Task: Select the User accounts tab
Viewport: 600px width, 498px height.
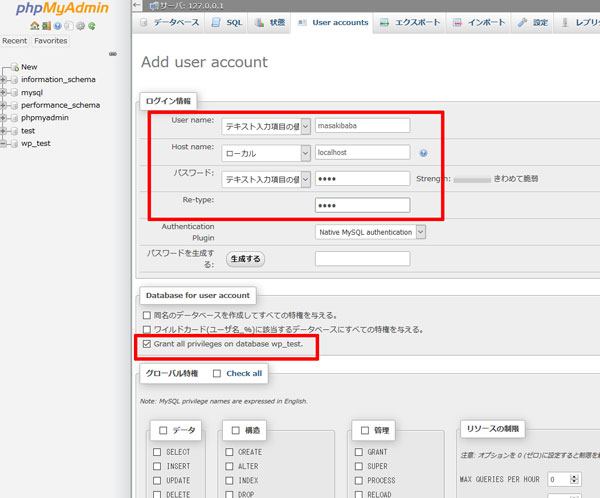Action: point(333,23)
